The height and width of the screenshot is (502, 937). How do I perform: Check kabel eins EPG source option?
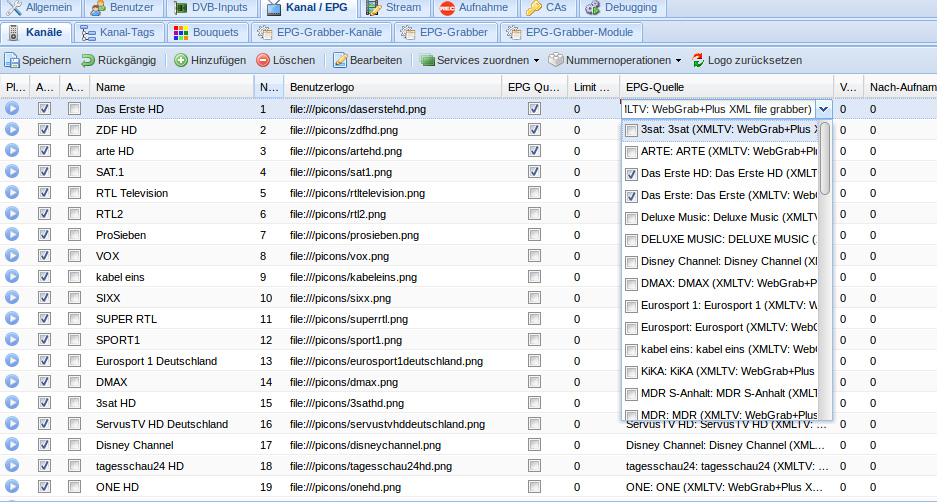pos(631,350)
